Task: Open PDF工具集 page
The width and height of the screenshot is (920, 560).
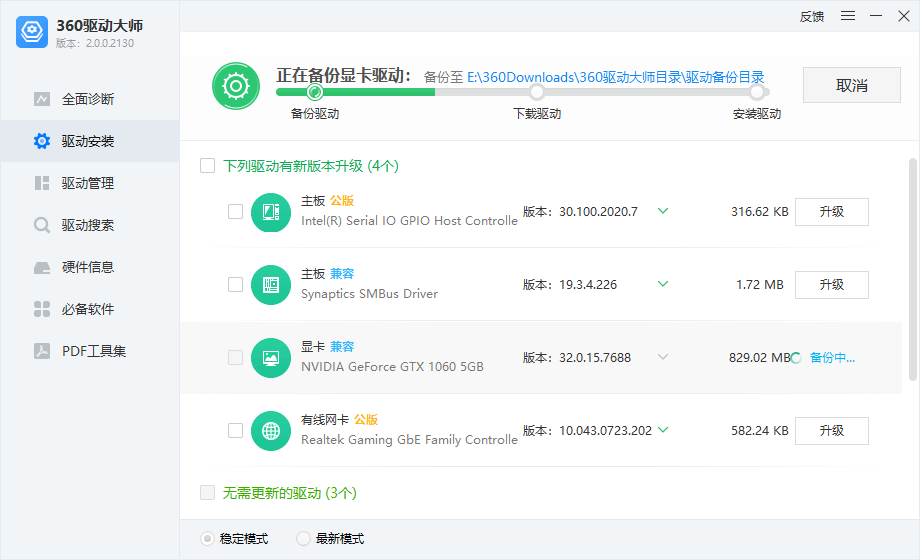Action: [x=90, y=351]
